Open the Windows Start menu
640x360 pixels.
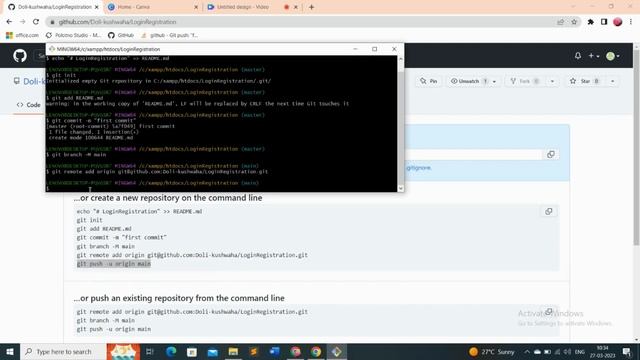[9, 351]
